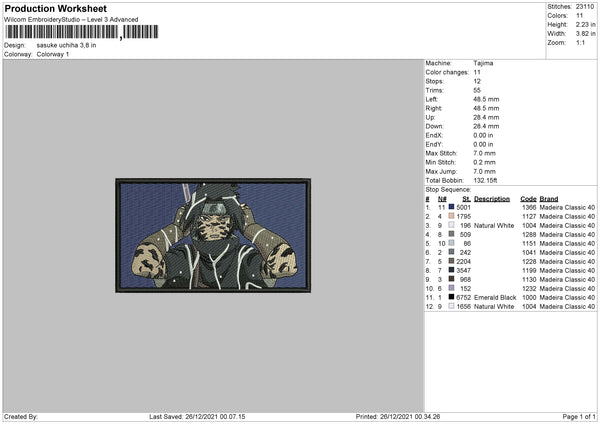The height and width of the screenshot is (424, 600).
Task: Click thread code 1130 in row 9
Action: pyautogui.click(x=529, y=279)
